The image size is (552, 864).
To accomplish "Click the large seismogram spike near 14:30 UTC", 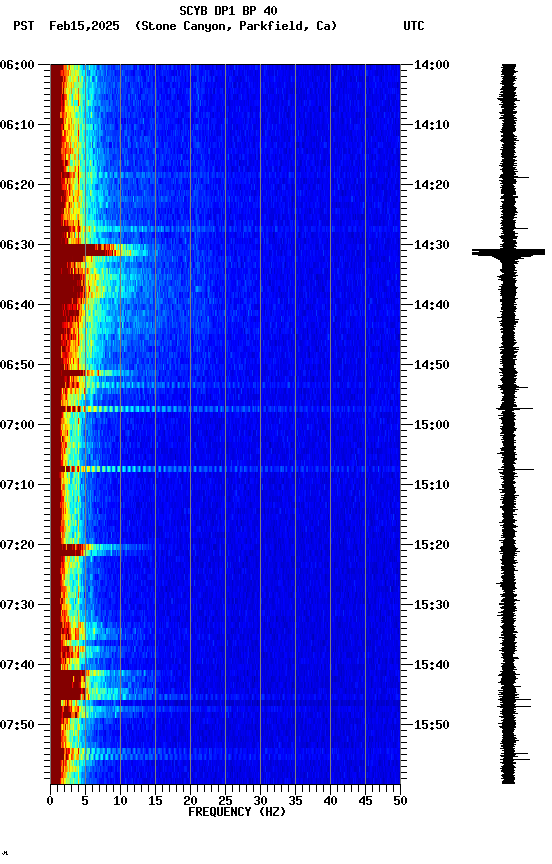I will [x=508, y=252].
